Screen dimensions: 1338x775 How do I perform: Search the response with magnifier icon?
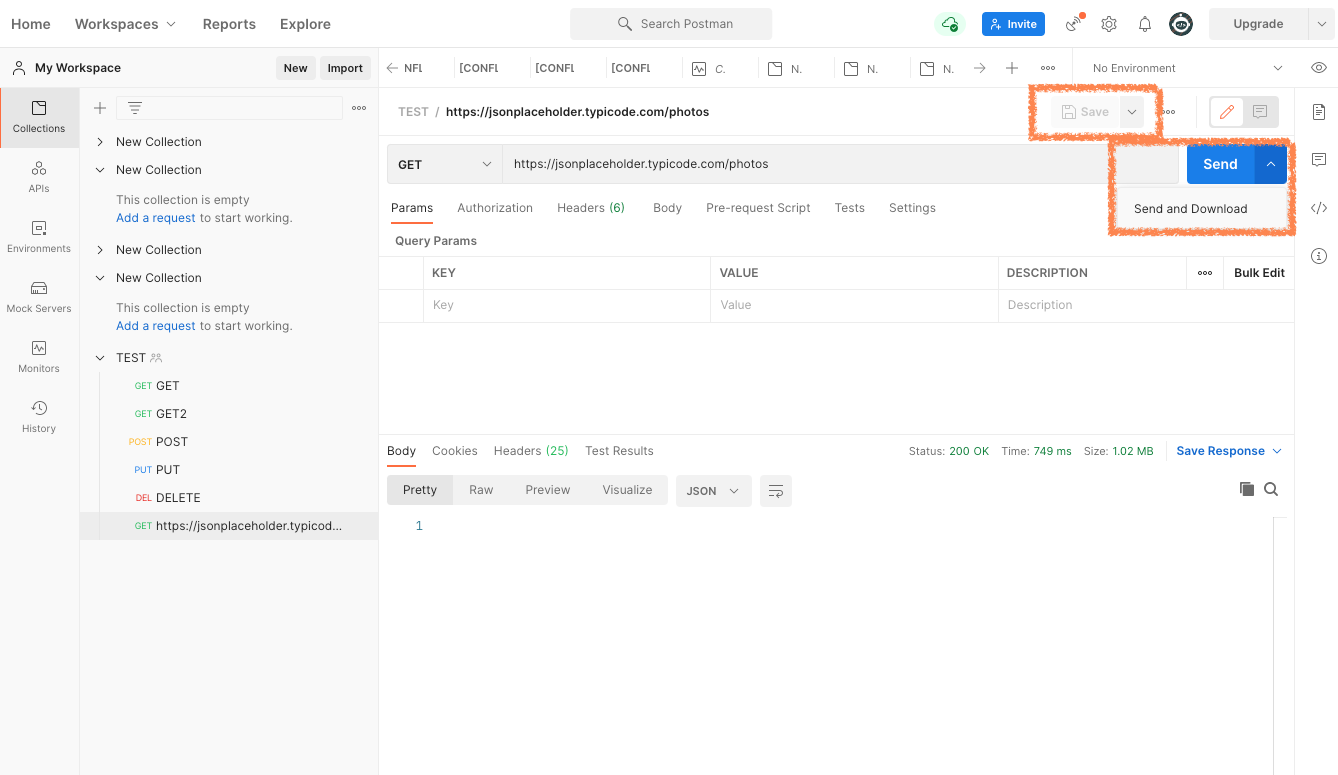coord(1271,489)
